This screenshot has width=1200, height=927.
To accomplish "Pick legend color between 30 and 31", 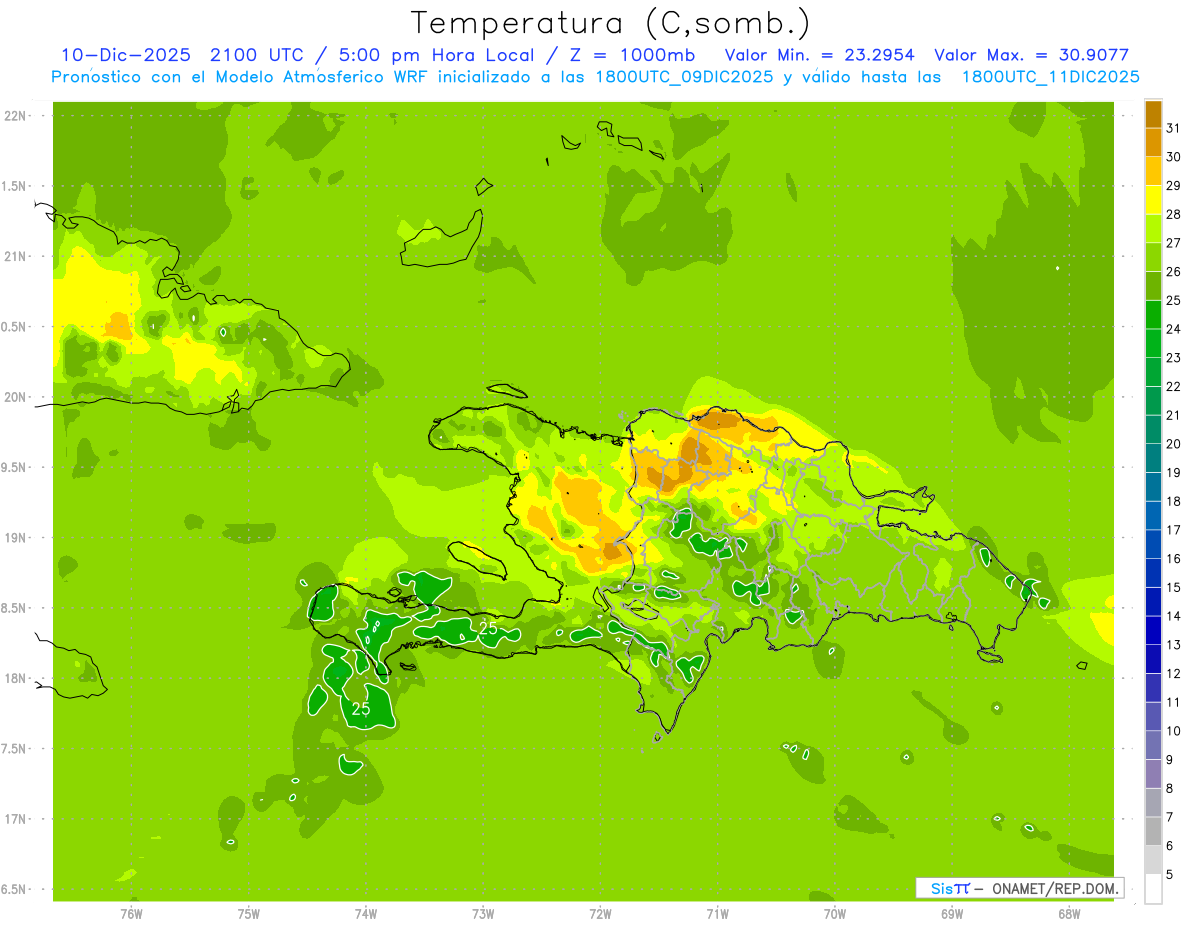I will [1153, 143].
